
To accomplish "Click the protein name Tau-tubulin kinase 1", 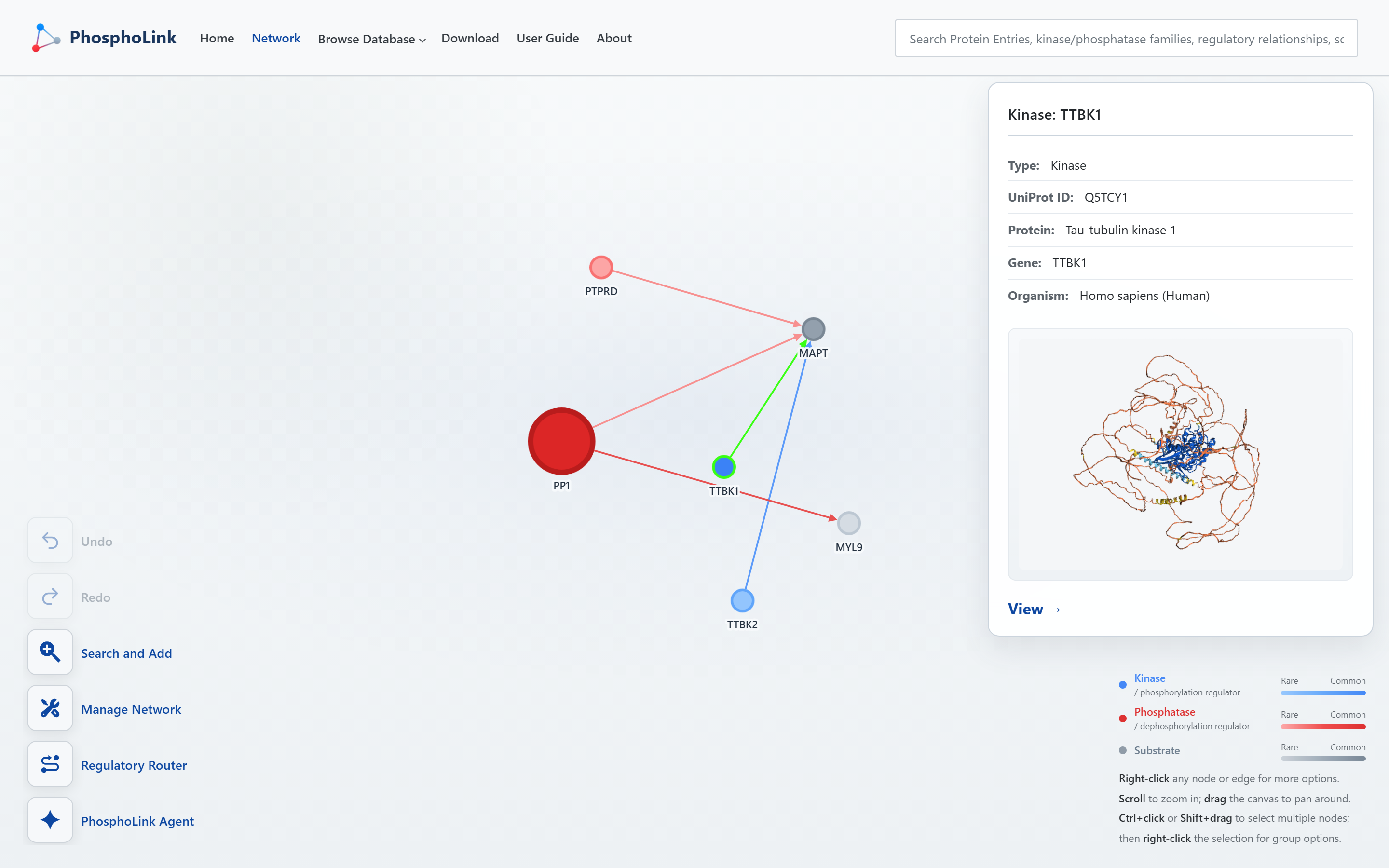I will [x=1120, y=230].
